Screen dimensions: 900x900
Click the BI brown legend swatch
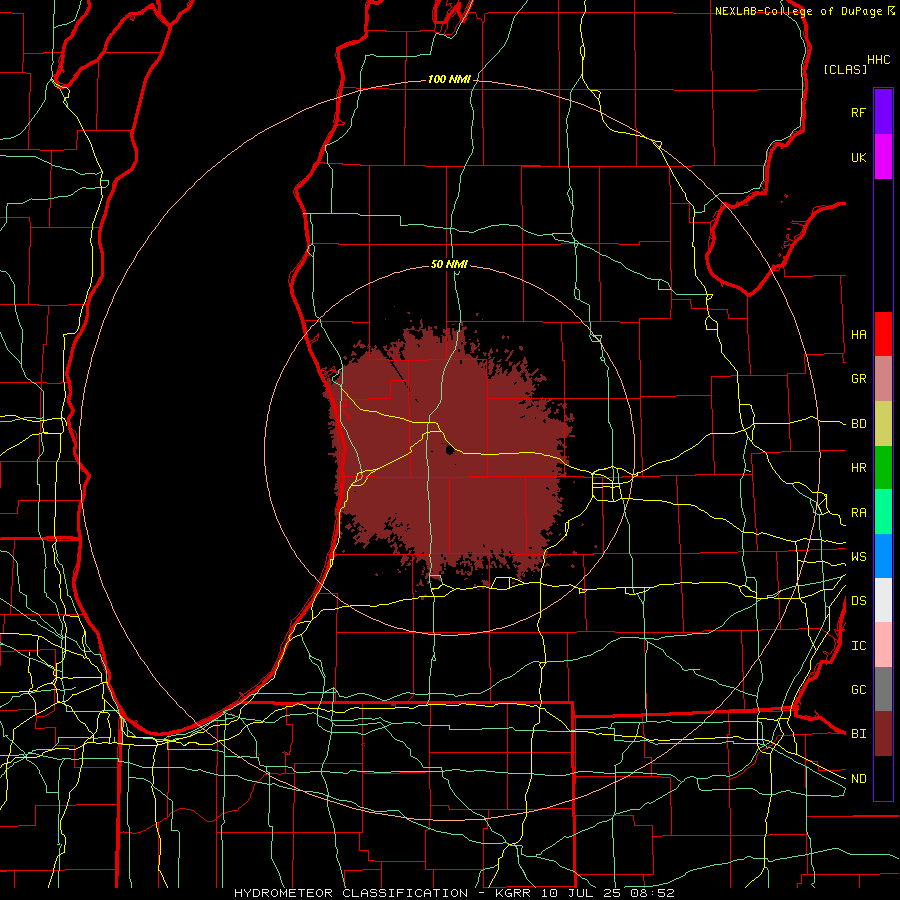pyautogui.click(x=883, y=734)
